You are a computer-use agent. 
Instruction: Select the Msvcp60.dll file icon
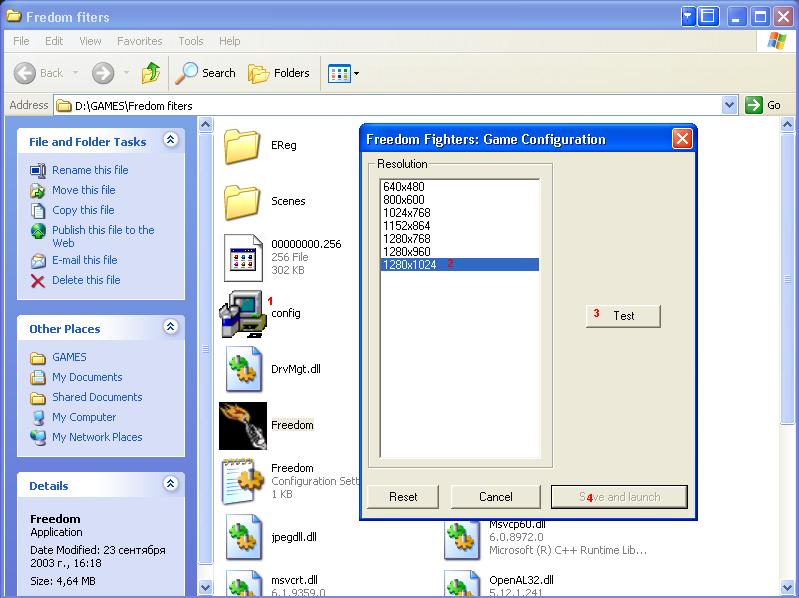coord(462,540)
